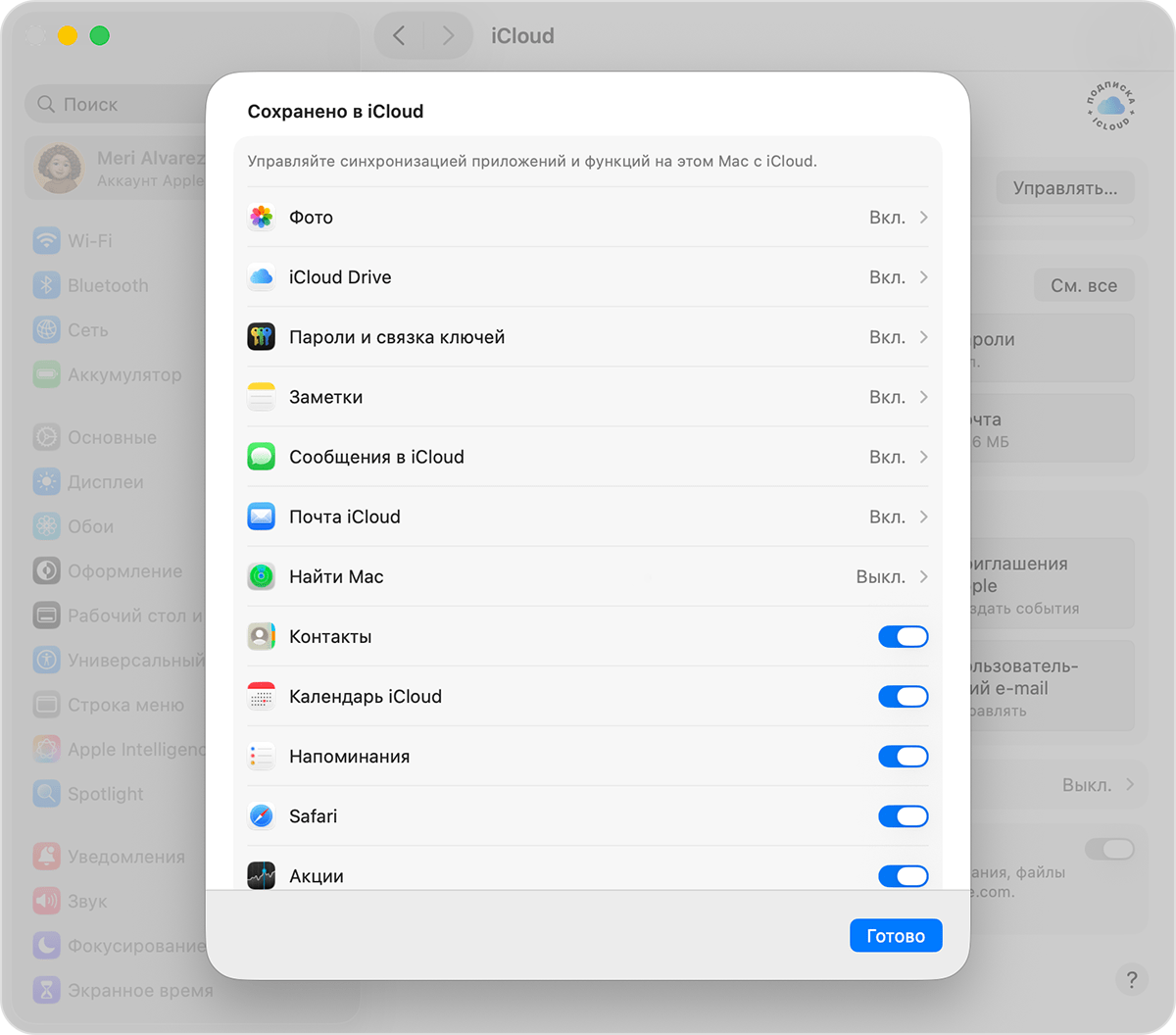1176x1035 pixels.
Task: Go forward with the toolbar forward arrow
Action: coord(448,35)
